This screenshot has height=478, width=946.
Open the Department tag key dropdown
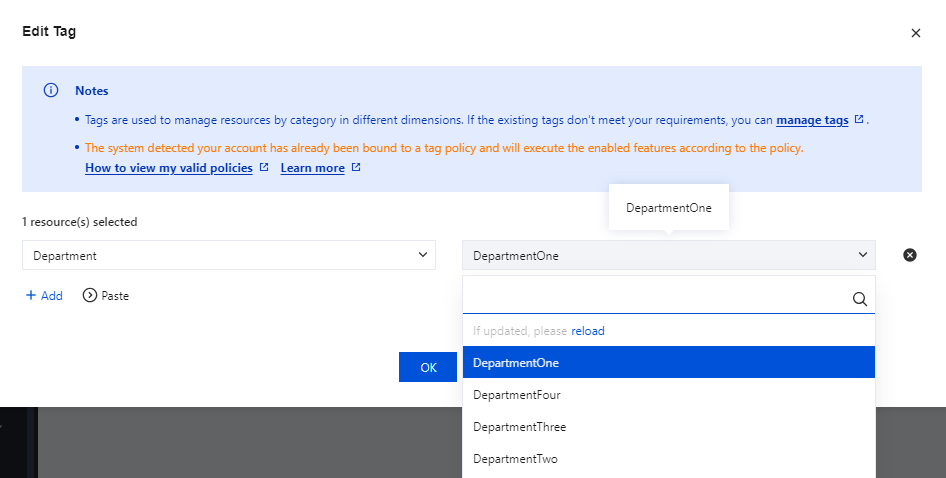tap(228, 255)
